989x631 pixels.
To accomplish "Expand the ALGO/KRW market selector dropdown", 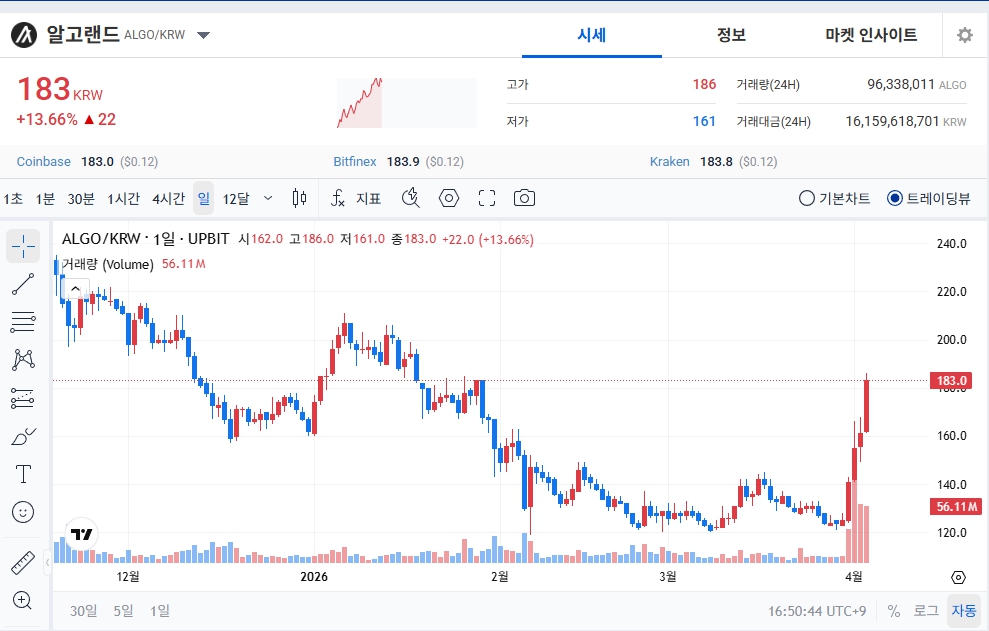I will click(203, 35).
